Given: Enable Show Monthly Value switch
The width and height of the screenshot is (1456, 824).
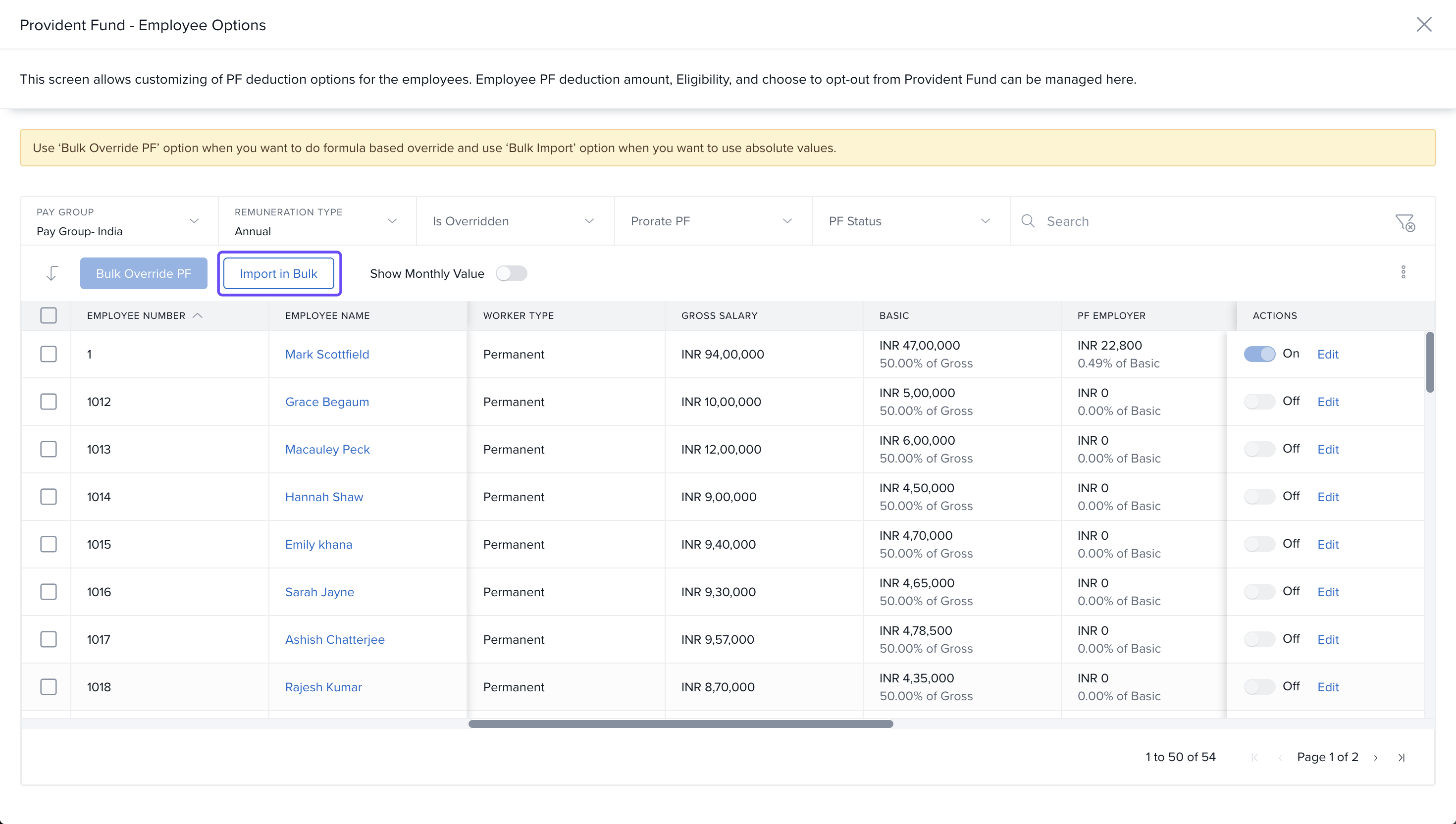Looking at the screenshot, I should [x=511, y=273].
